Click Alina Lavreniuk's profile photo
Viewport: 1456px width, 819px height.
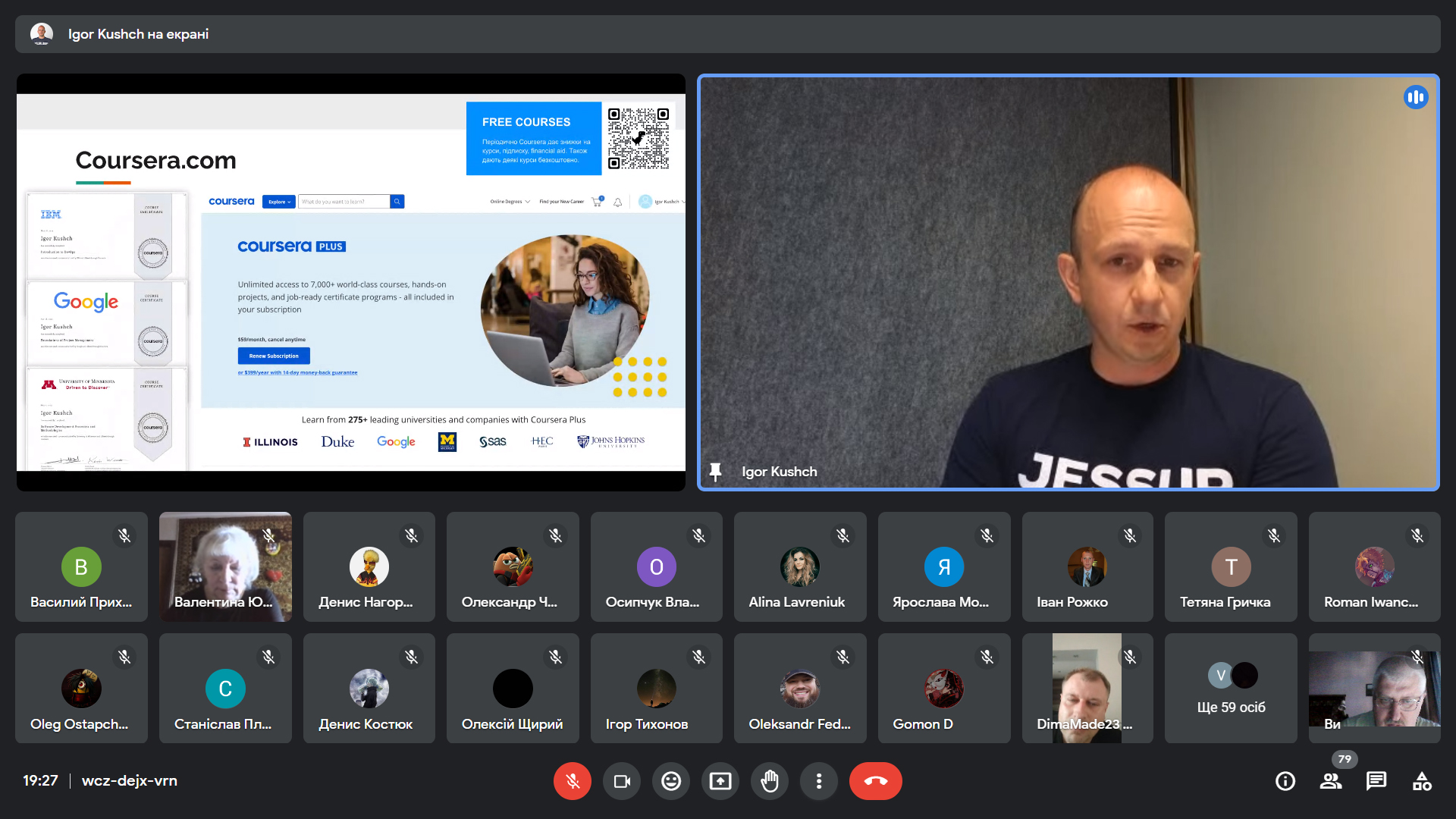[x=800, y=566]
